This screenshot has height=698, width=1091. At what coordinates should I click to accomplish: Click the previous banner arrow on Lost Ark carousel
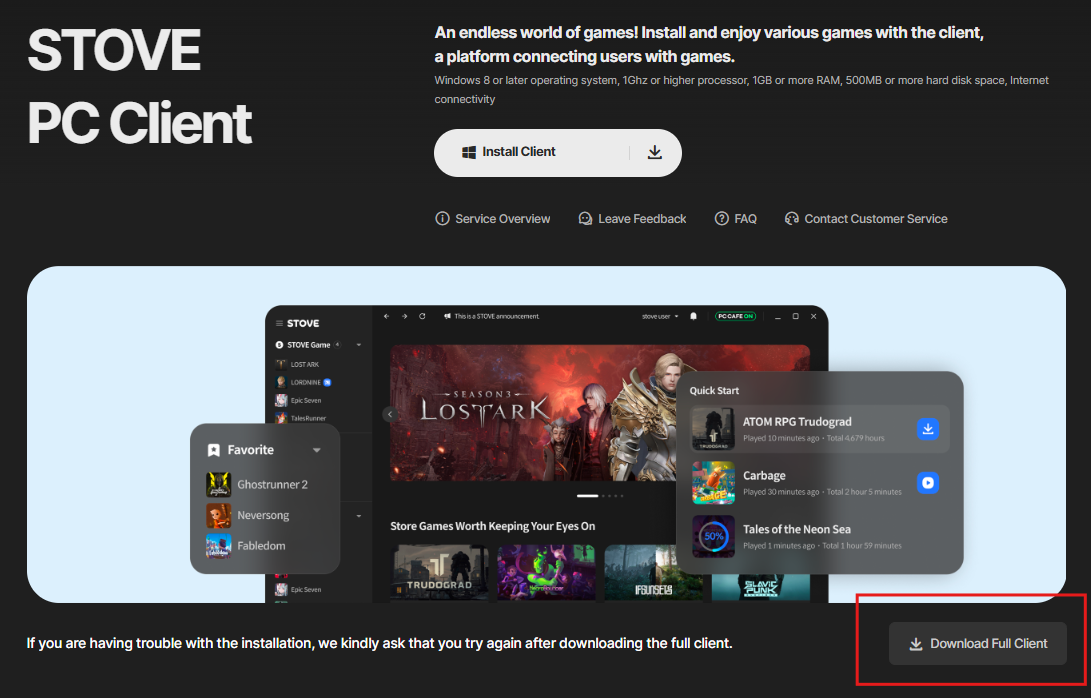[x=389, y=414]
